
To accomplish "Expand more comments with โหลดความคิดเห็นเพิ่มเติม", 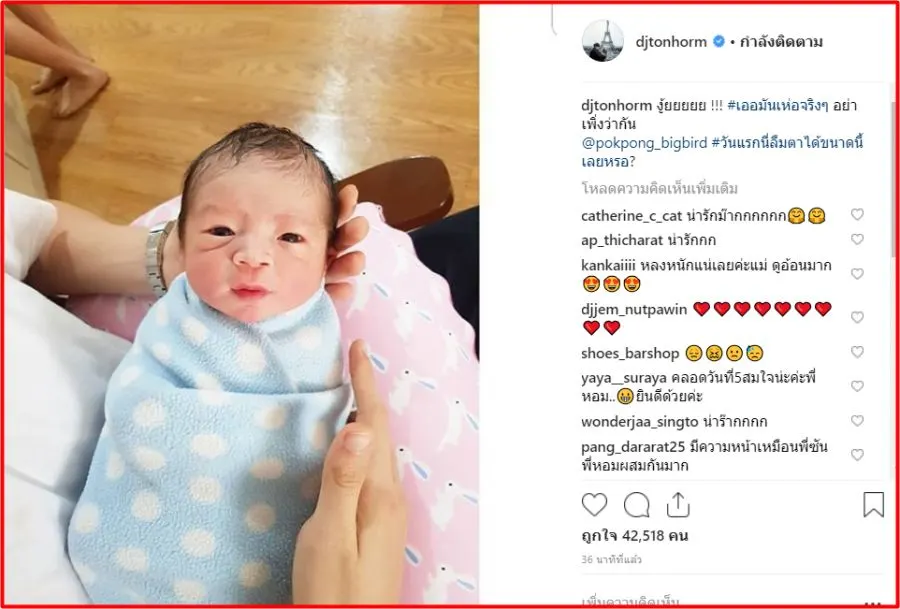I will pos(660,188).
